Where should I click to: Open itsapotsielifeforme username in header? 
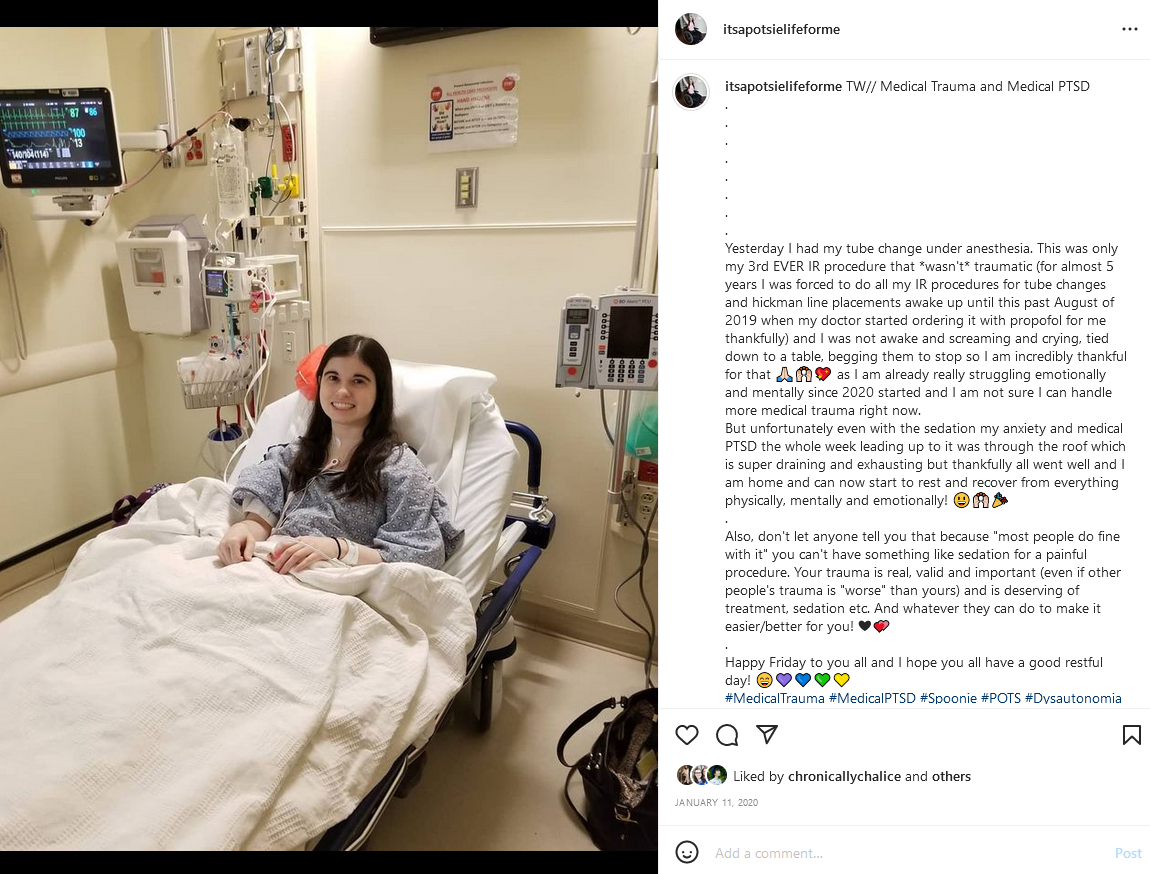coord(781,29)
